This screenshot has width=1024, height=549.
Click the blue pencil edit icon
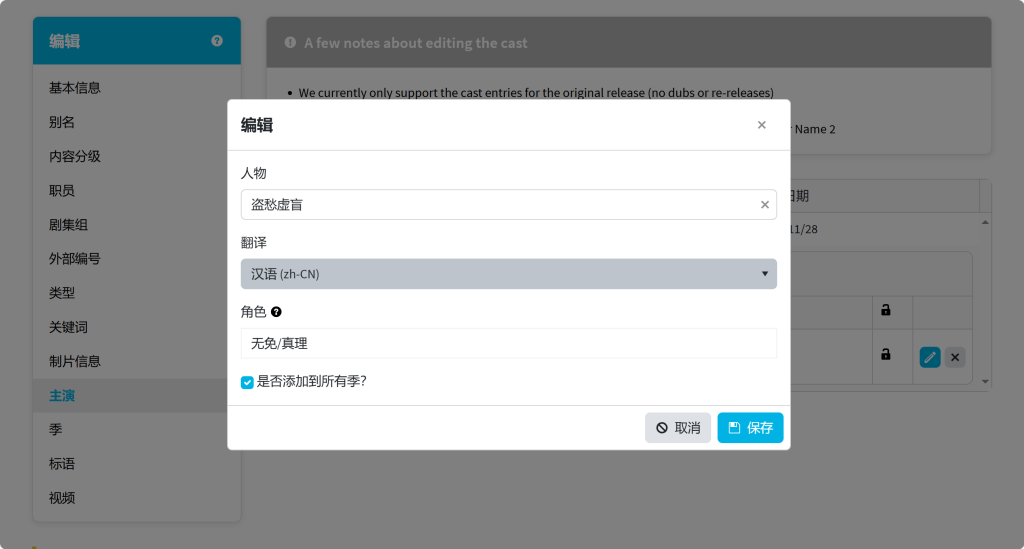[930, 357]
